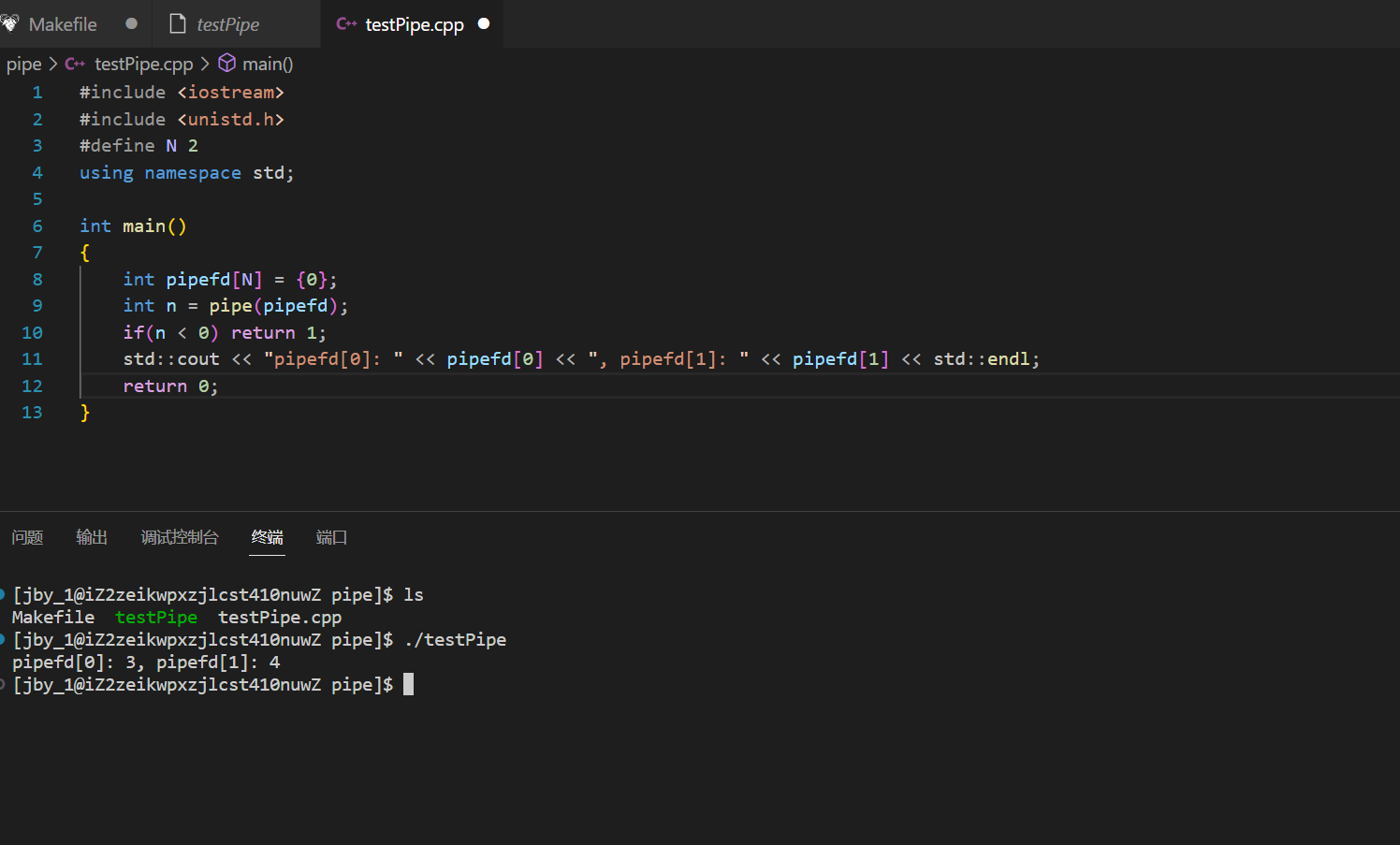Click line number 13 in the gutter

pyautogui.click(x=32, y=413)
